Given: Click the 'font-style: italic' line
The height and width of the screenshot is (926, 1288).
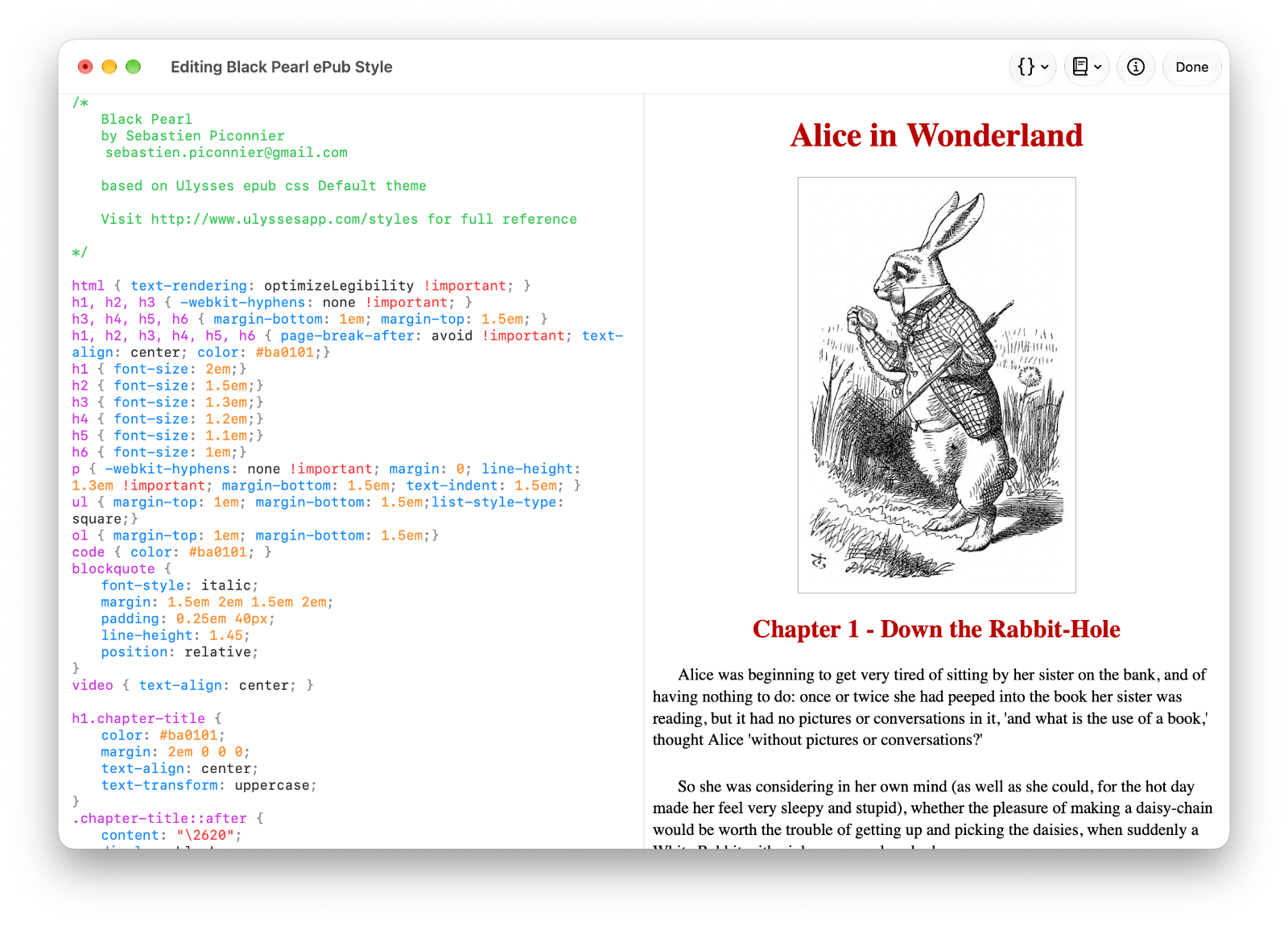Looking at the screenshot, I should click(180, 585).
